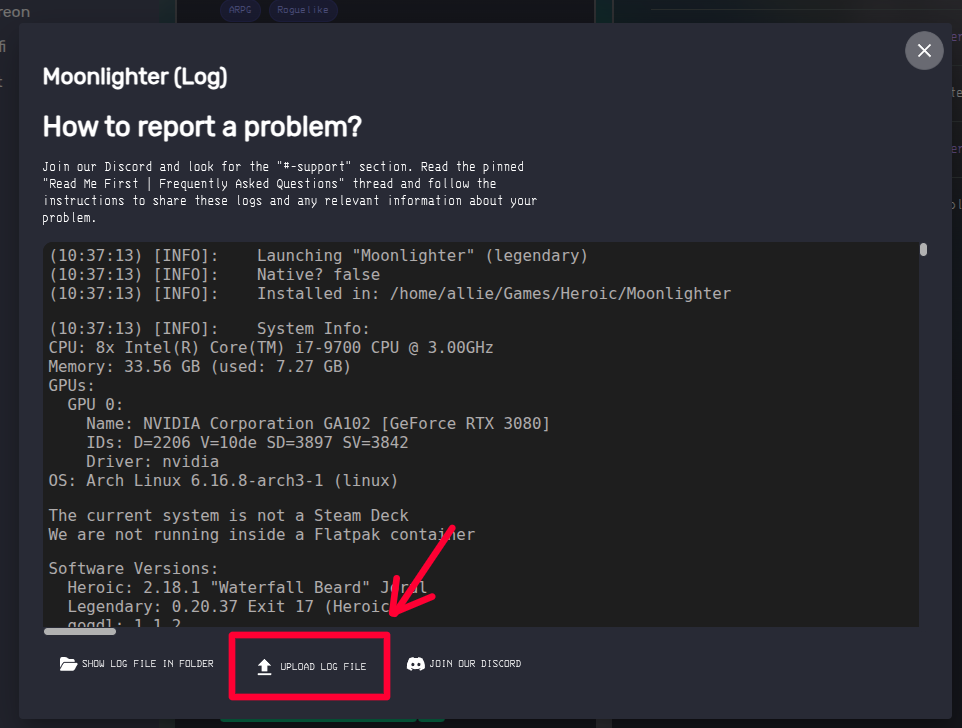Click the folder icon for show log file
Viewport: 962px width, 728px height.
68,664
